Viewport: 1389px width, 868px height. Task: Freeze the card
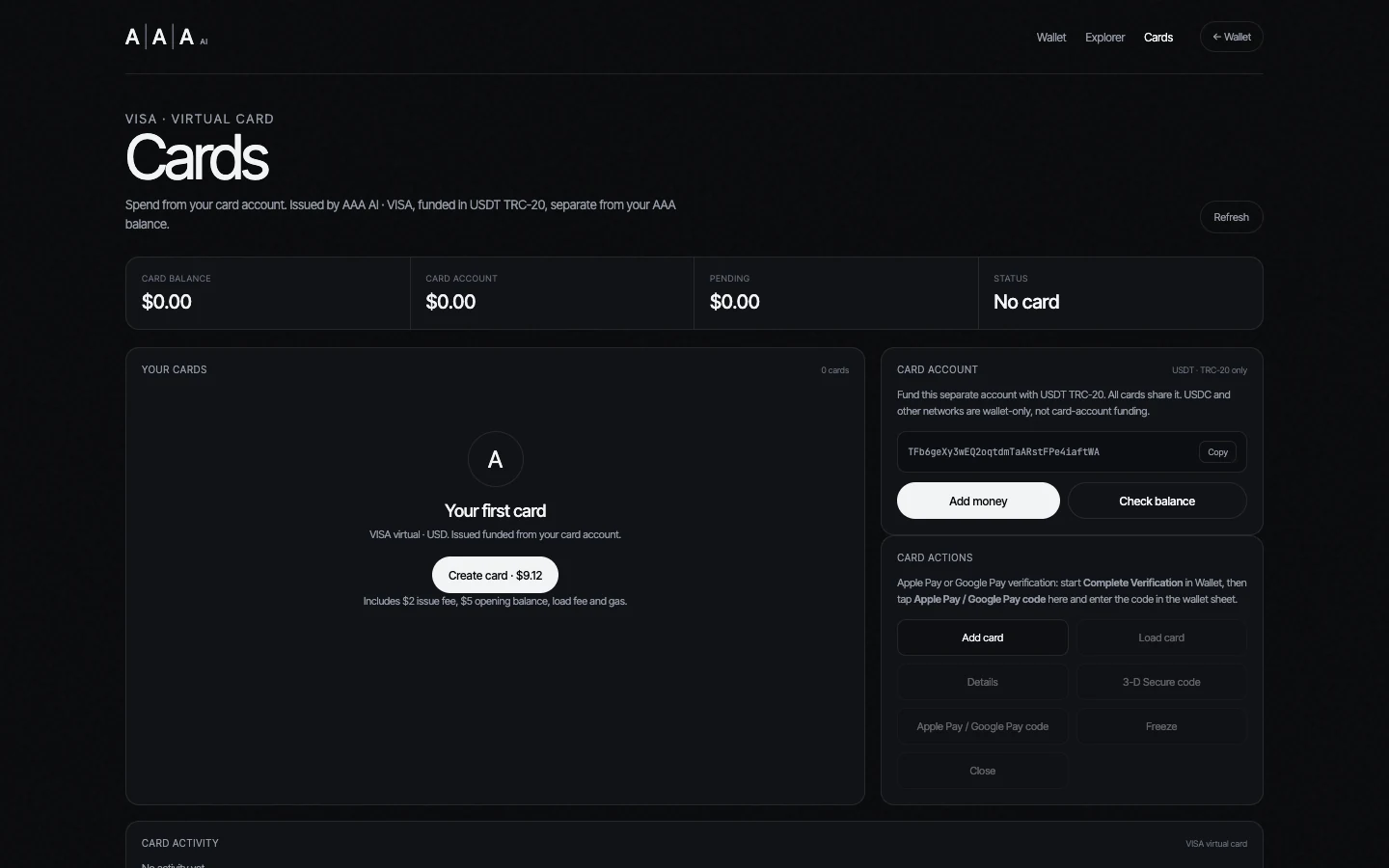click(1161, 726)
